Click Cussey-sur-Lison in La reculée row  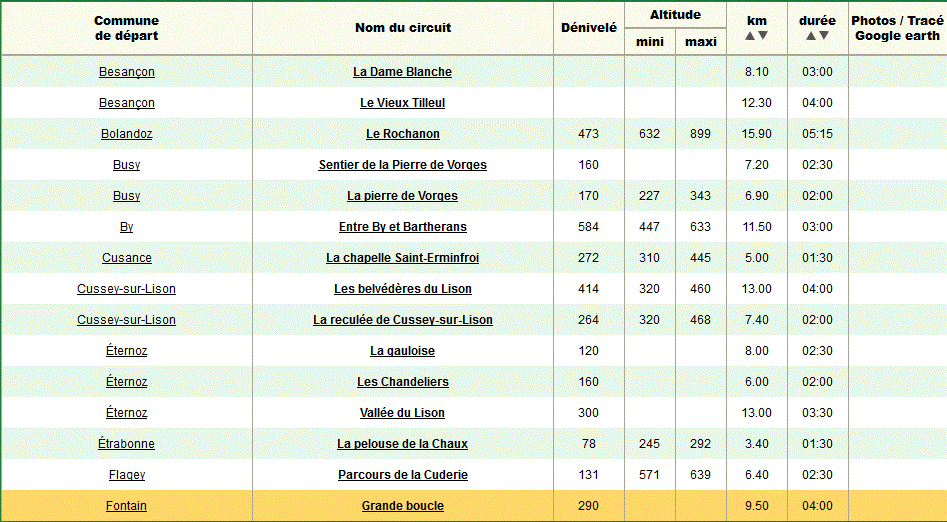(x=127, y=320)
